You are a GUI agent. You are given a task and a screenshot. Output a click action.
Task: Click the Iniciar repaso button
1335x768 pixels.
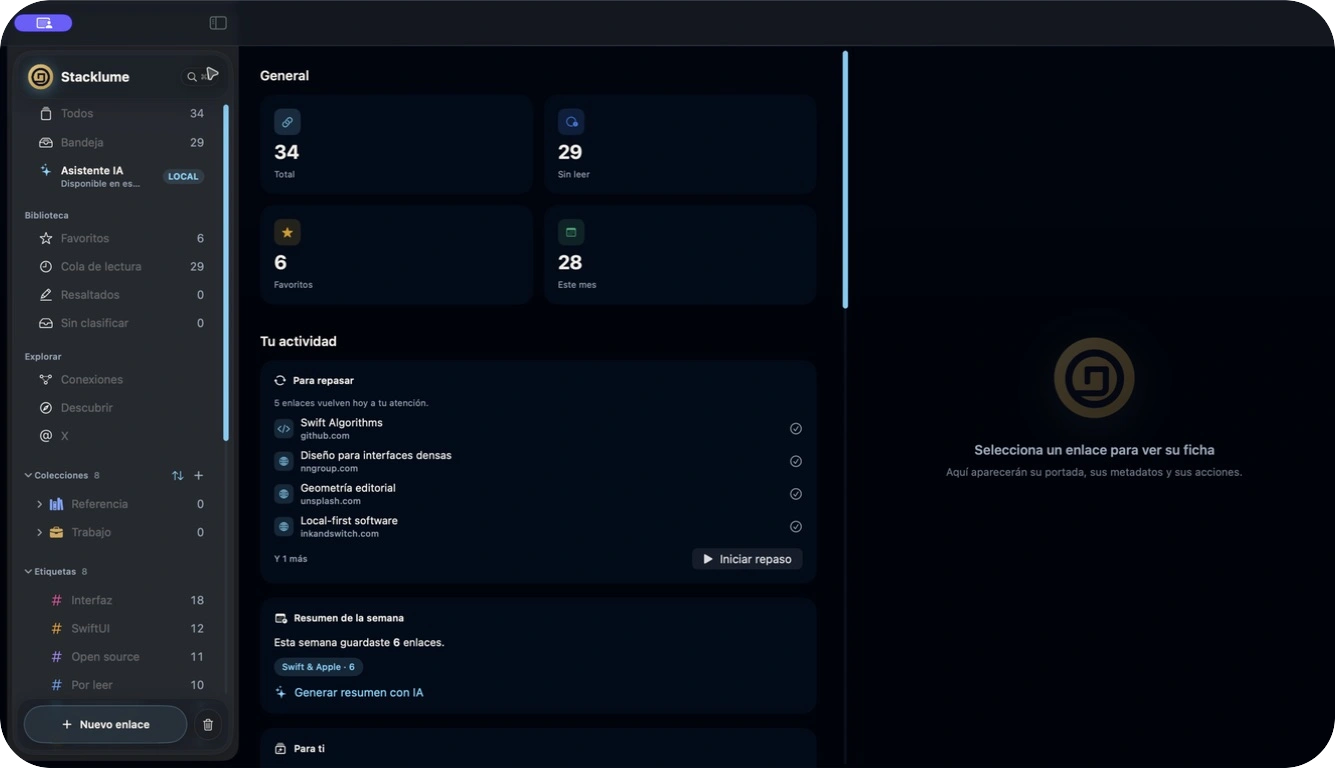click(747, 559)
